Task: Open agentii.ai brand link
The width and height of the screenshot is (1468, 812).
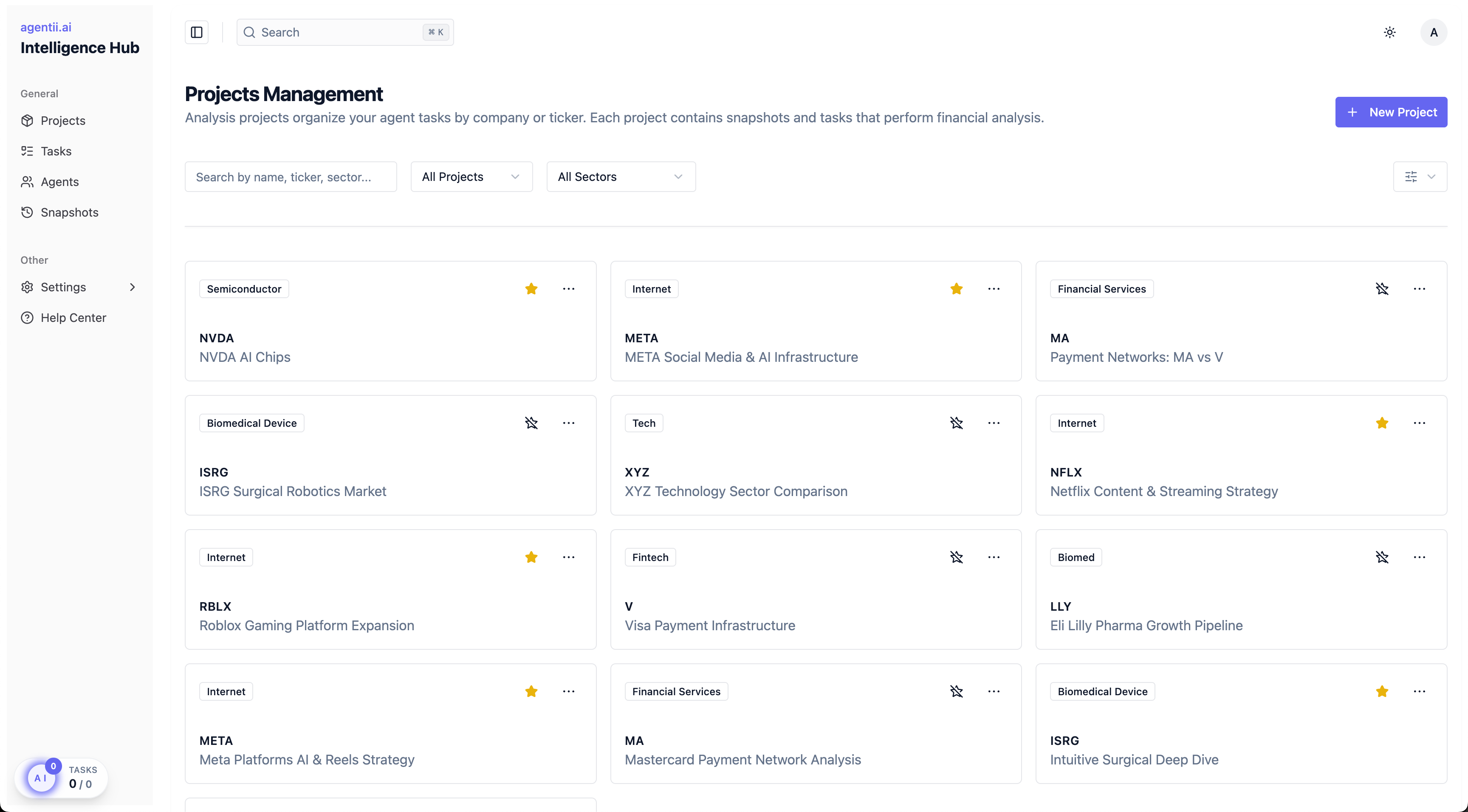Action: click(45, 27)
